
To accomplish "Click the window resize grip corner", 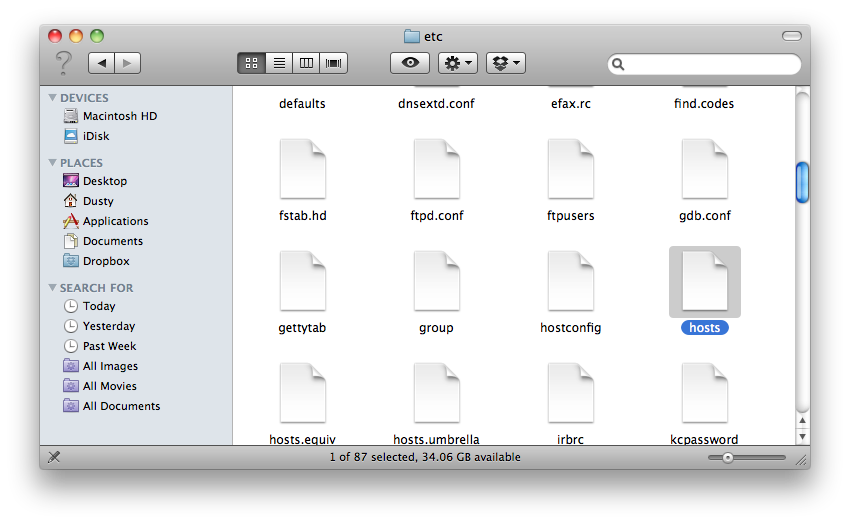I will [801, 460].
